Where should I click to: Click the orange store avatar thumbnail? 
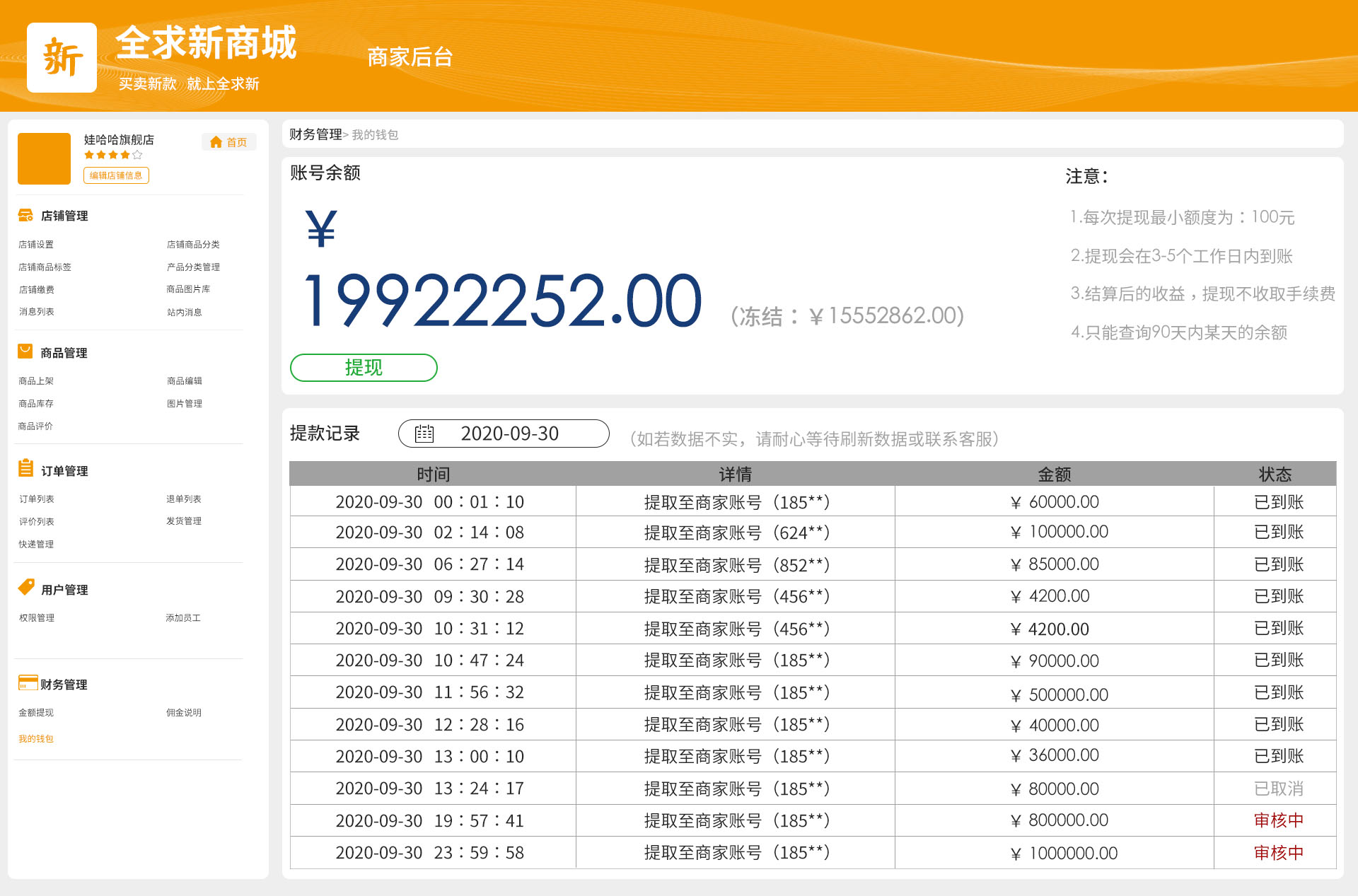coord(44,158)
